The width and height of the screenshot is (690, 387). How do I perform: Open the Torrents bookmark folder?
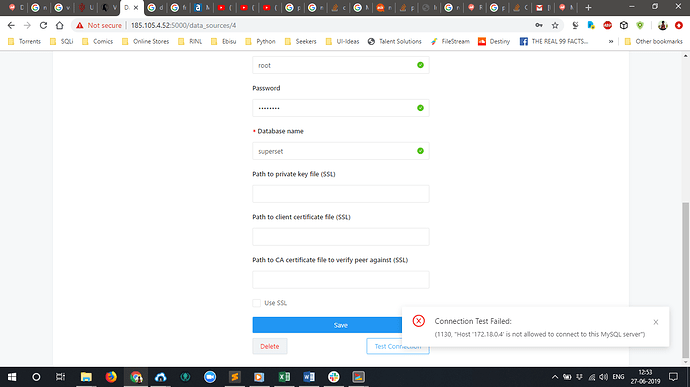pyautogui.click(x=25, y=41)
